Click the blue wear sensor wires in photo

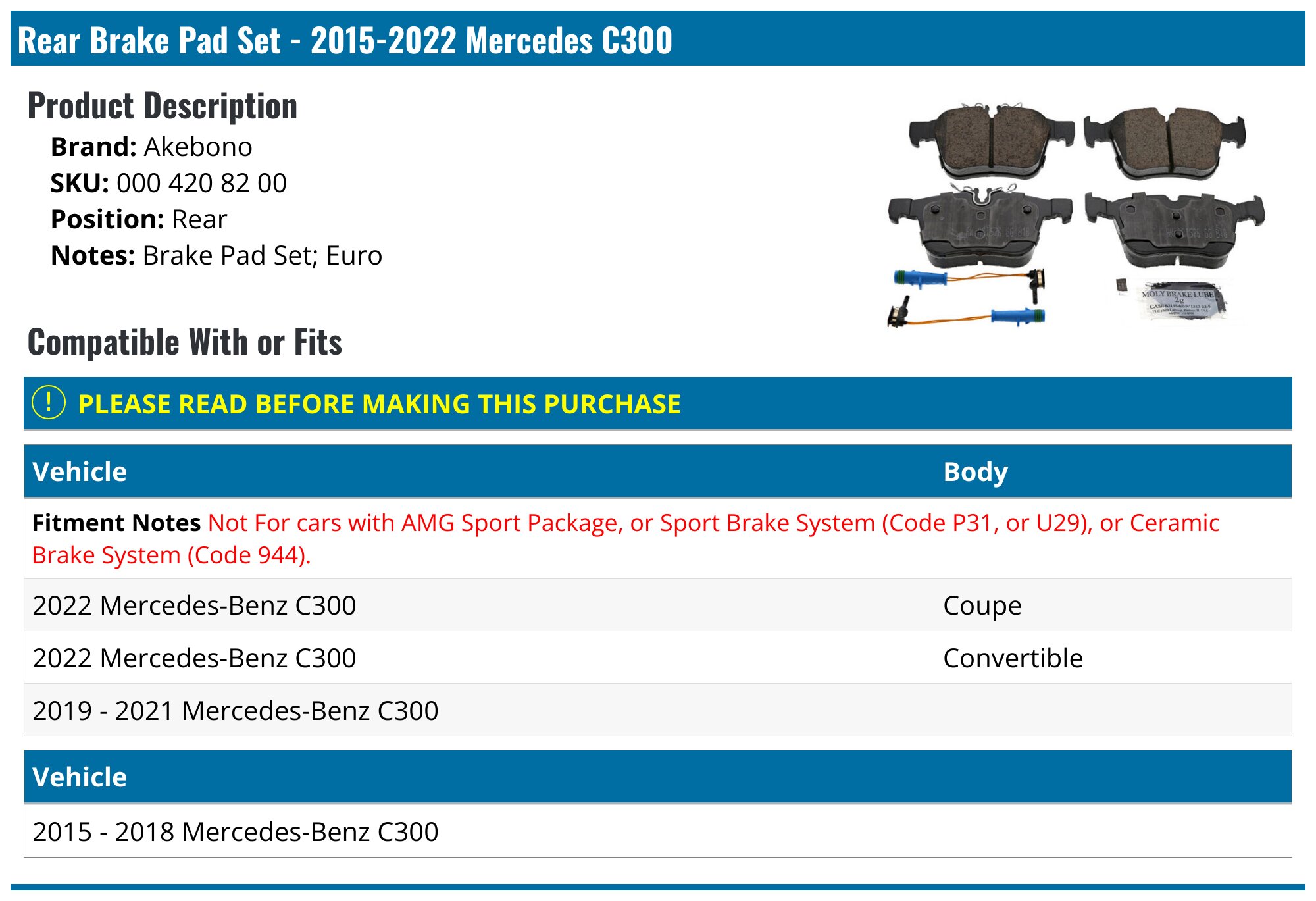pyautogui.click(x=967, y=297)
